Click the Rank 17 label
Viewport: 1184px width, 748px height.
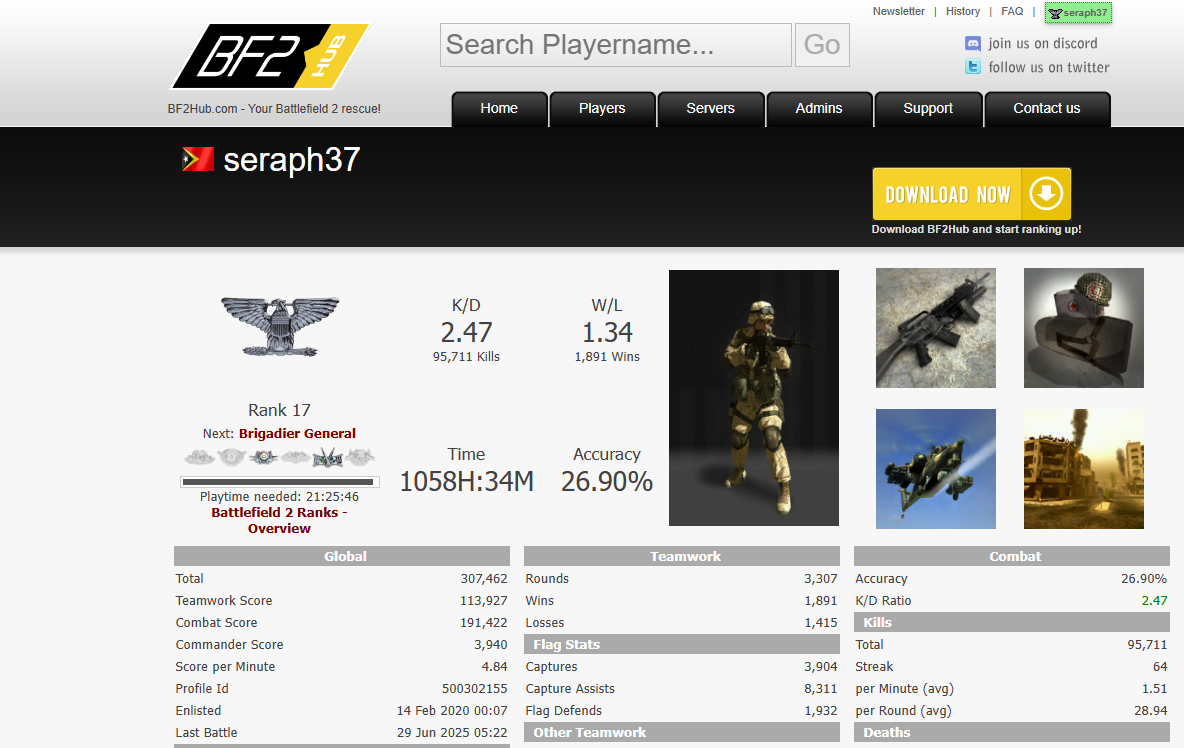[x=279, y=410]
